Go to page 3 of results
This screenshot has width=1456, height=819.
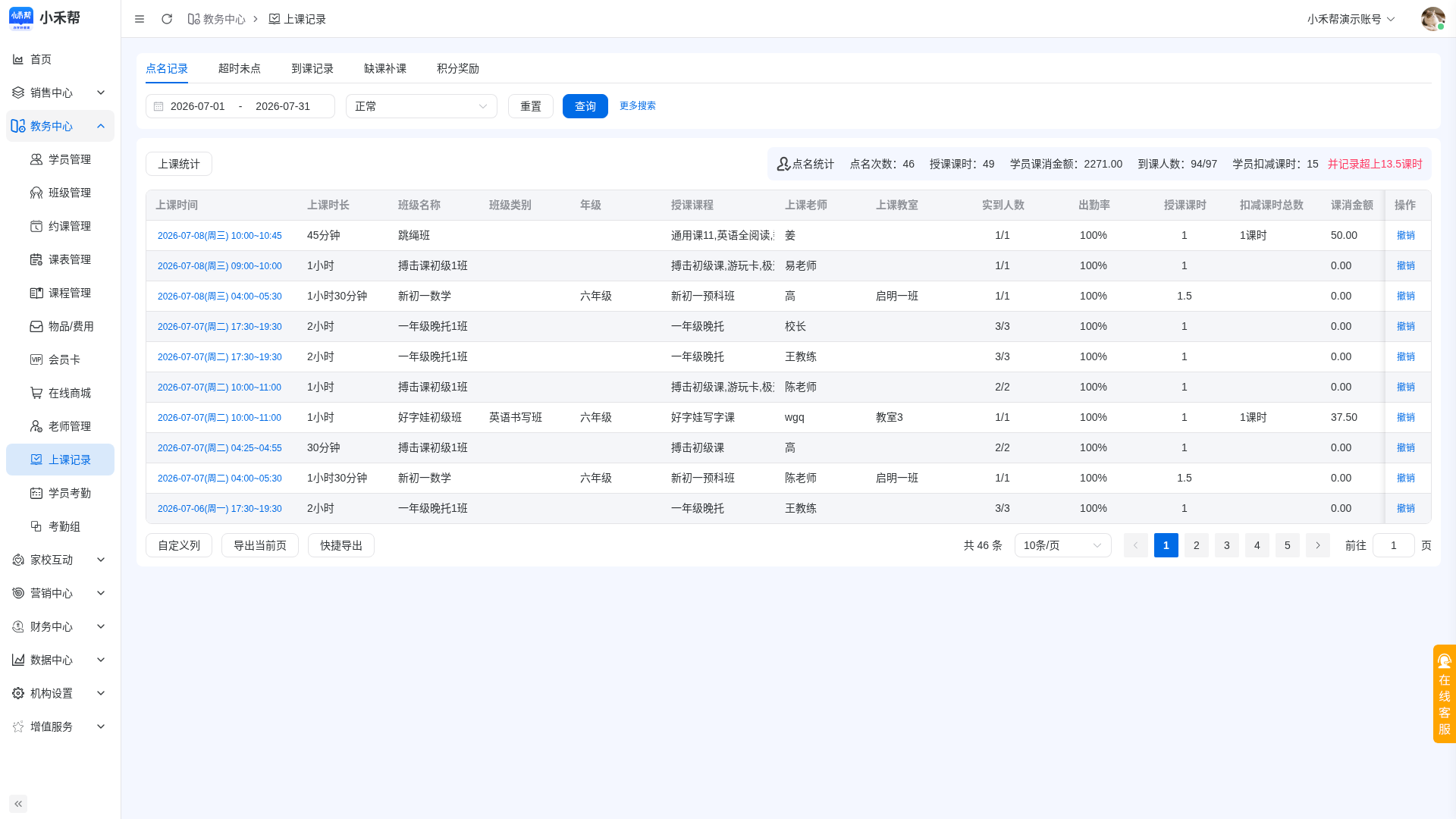pyautogui.click(x=1227, y=545)
